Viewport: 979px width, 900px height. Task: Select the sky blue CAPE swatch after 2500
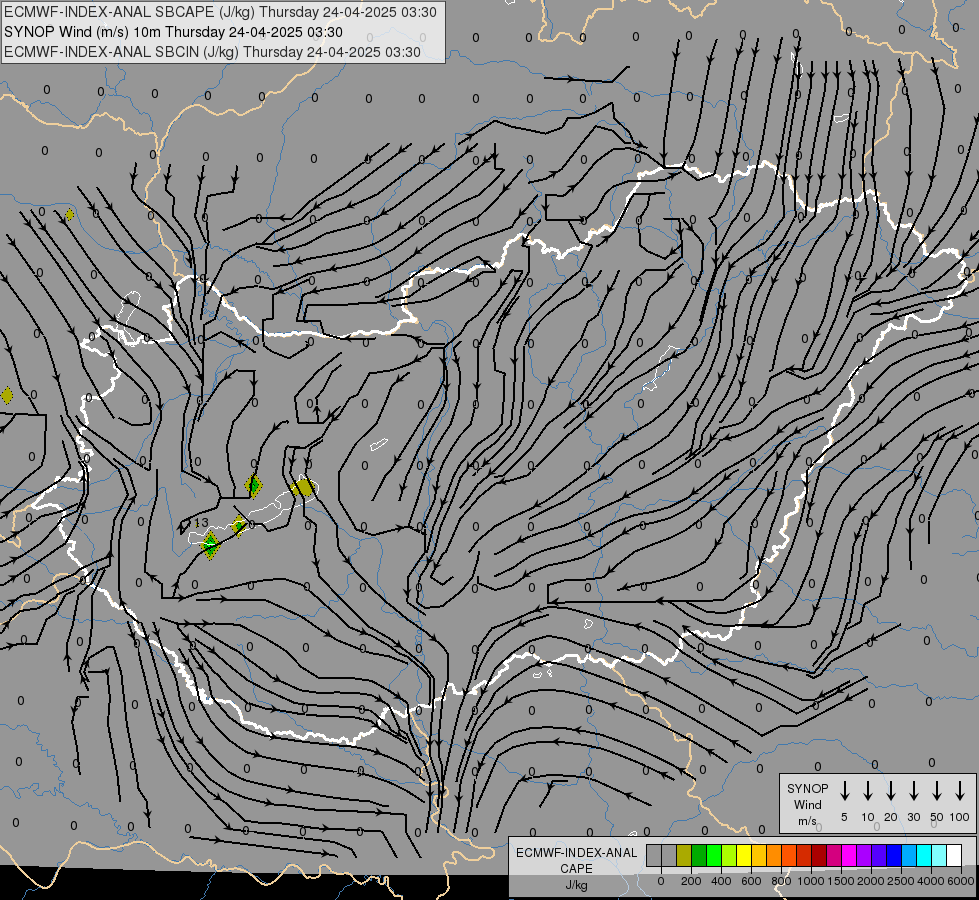pos(910,855)
